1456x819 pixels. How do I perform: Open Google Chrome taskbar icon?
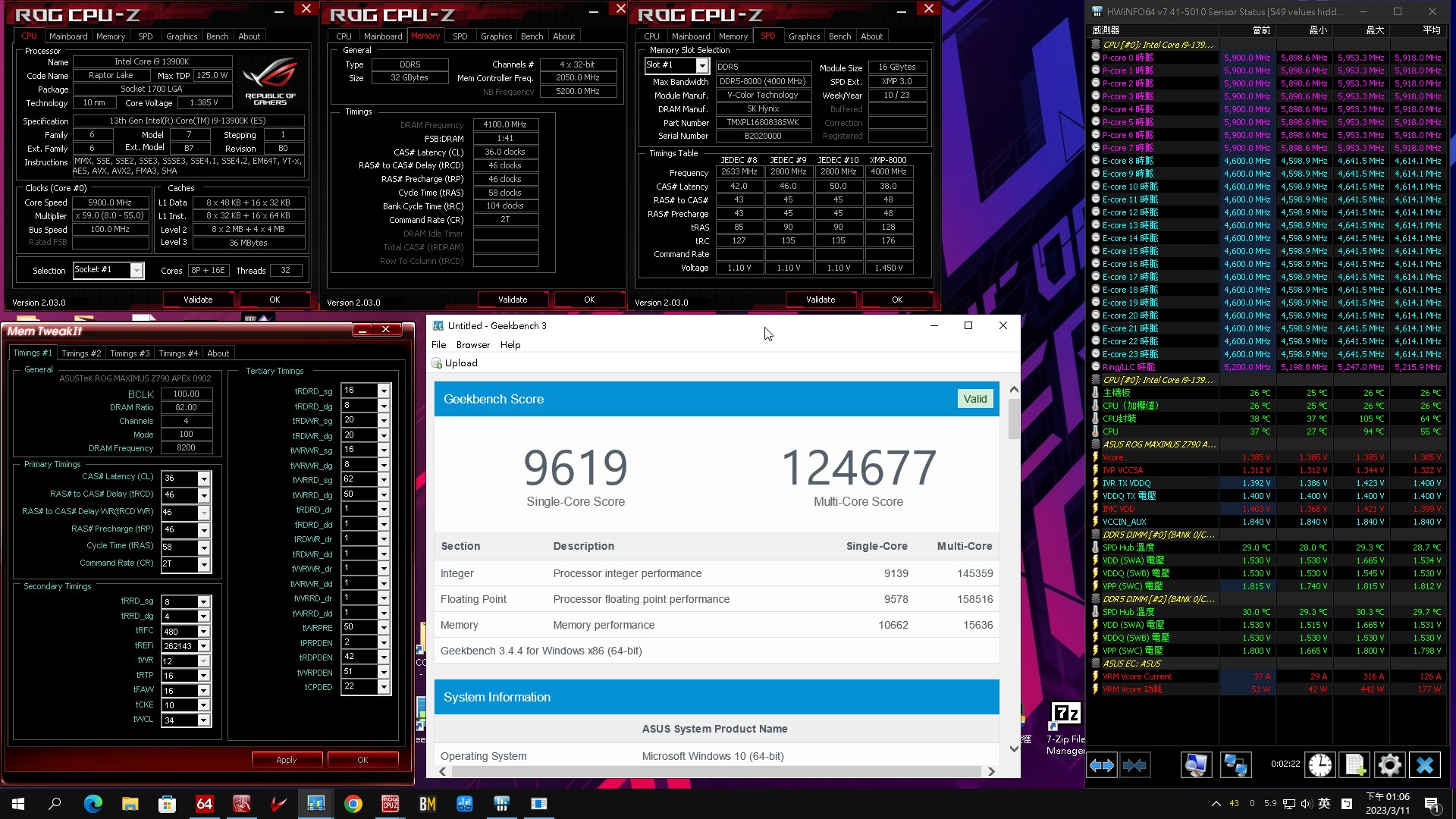(x=353, y=804)
